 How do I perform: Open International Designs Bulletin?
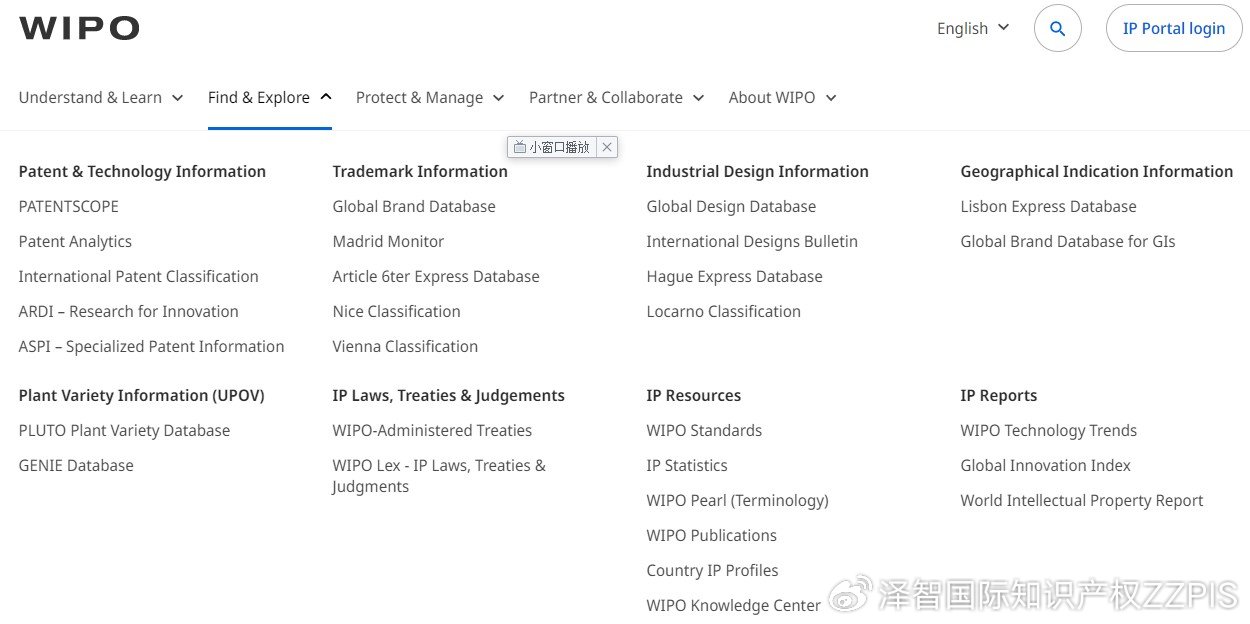pyautogui.click(x=752, y=241)
